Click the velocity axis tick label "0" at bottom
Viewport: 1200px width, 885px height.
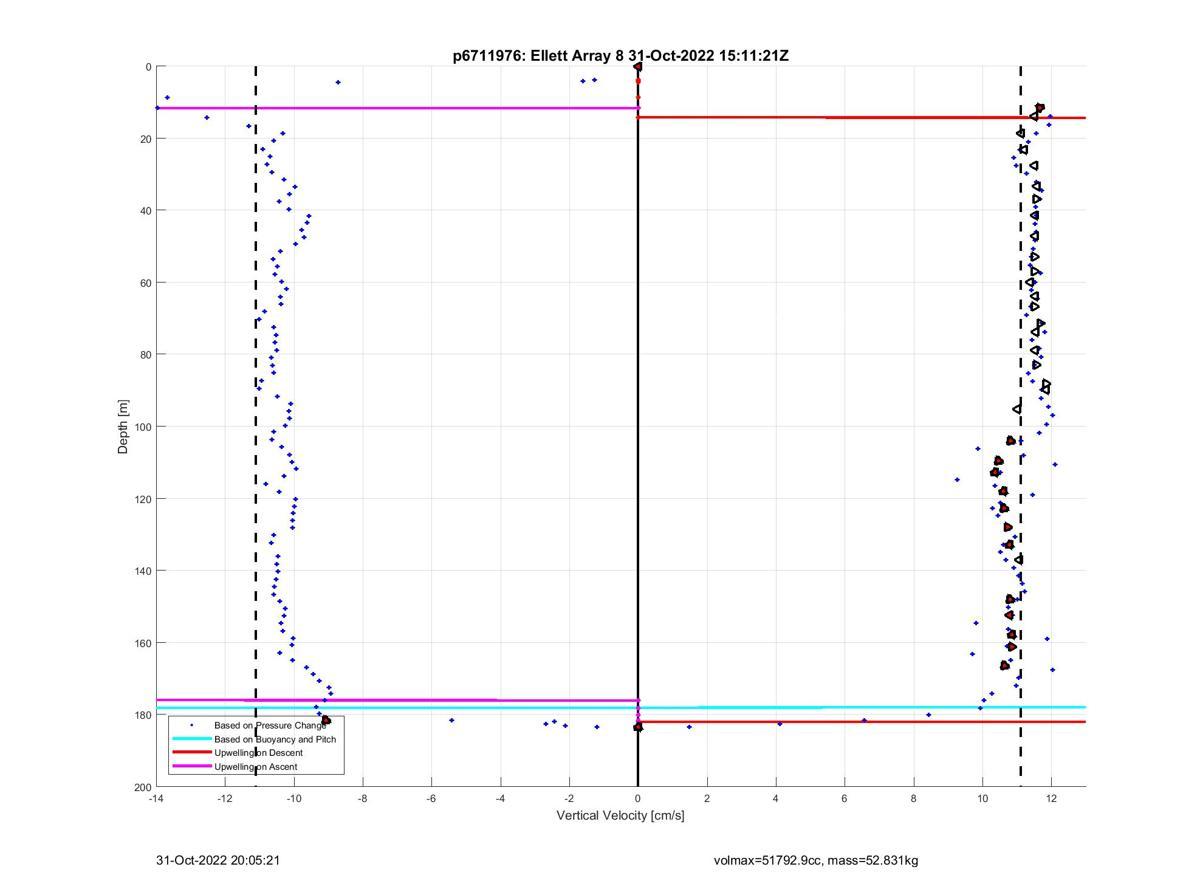click(638, 799)
